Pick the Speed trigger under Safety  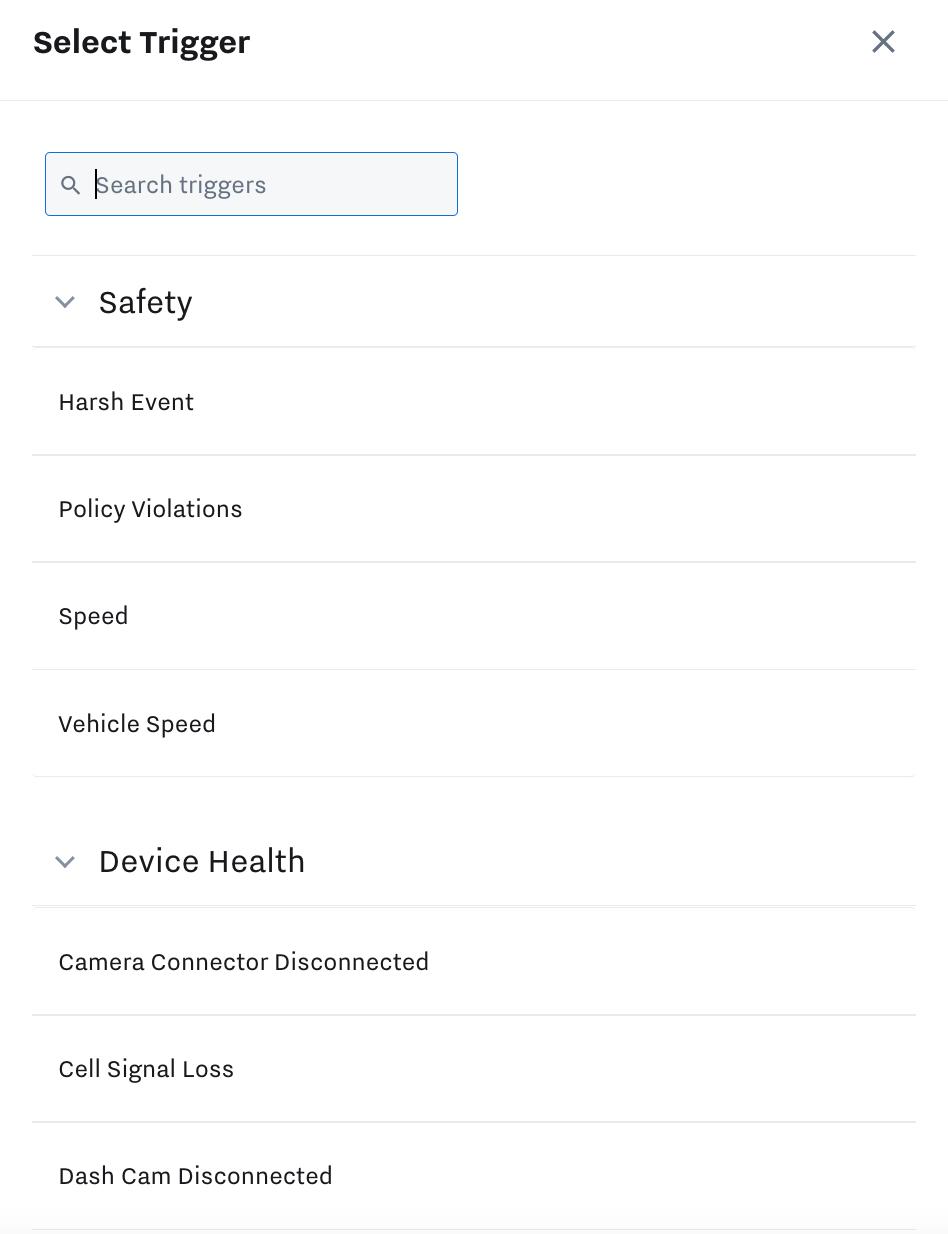tap(93, 616)
